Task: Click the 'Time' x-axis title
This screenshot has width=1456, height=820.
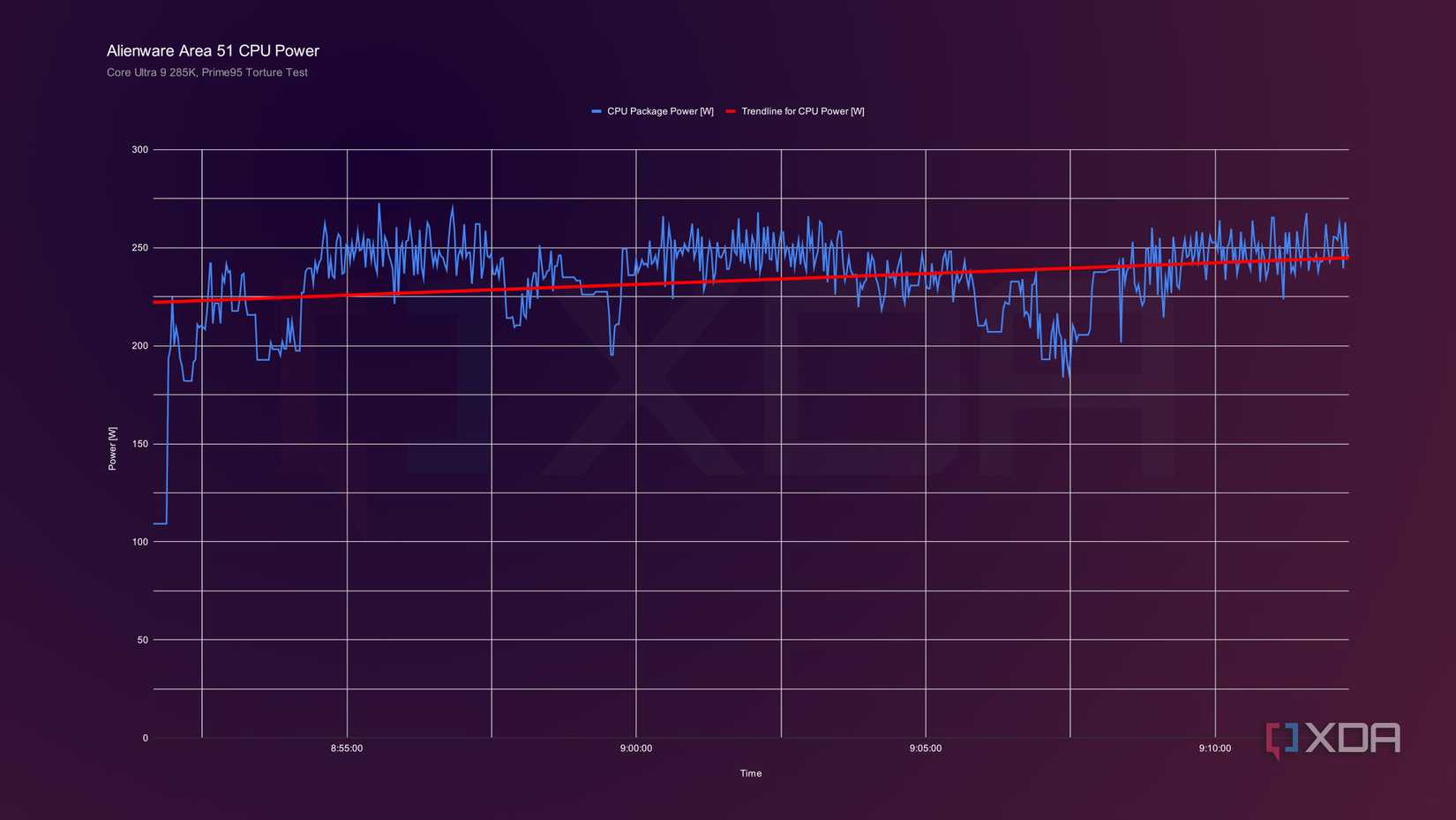Action: point(751,773)
